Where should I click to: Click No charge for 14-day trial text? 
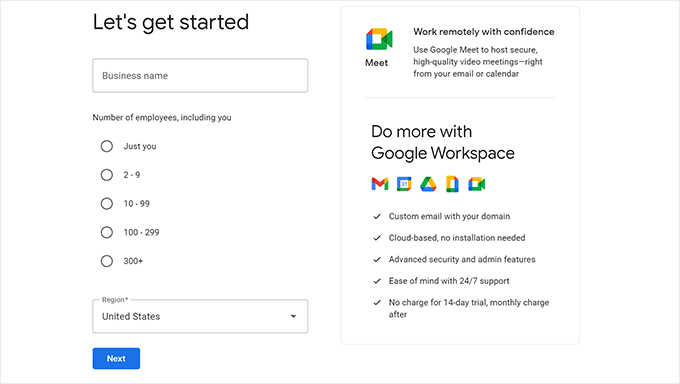tap(469, 308)
